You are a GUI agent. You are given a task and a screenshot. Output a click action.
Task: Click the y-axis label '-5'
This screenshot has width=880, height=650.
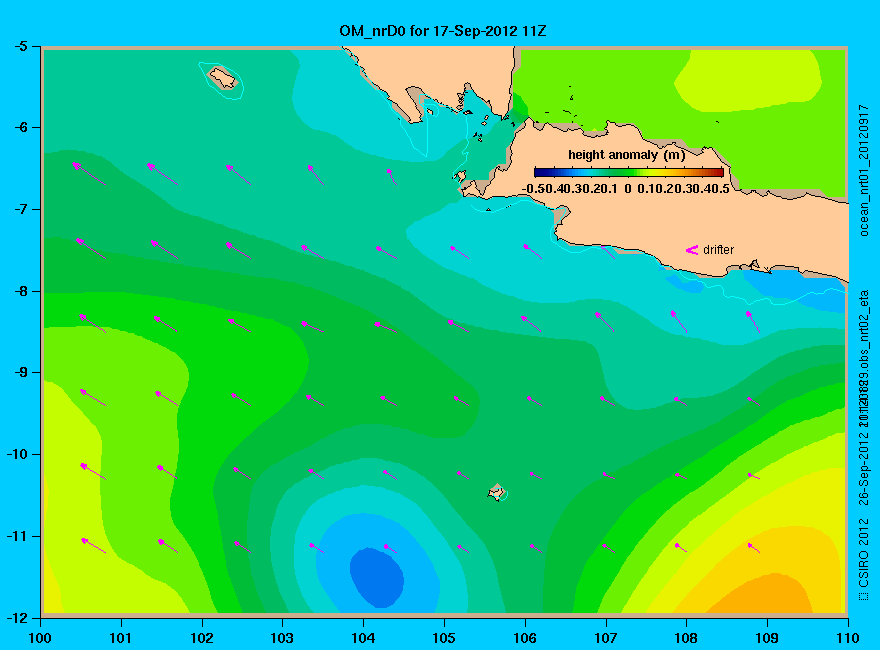tap(20, 46)
